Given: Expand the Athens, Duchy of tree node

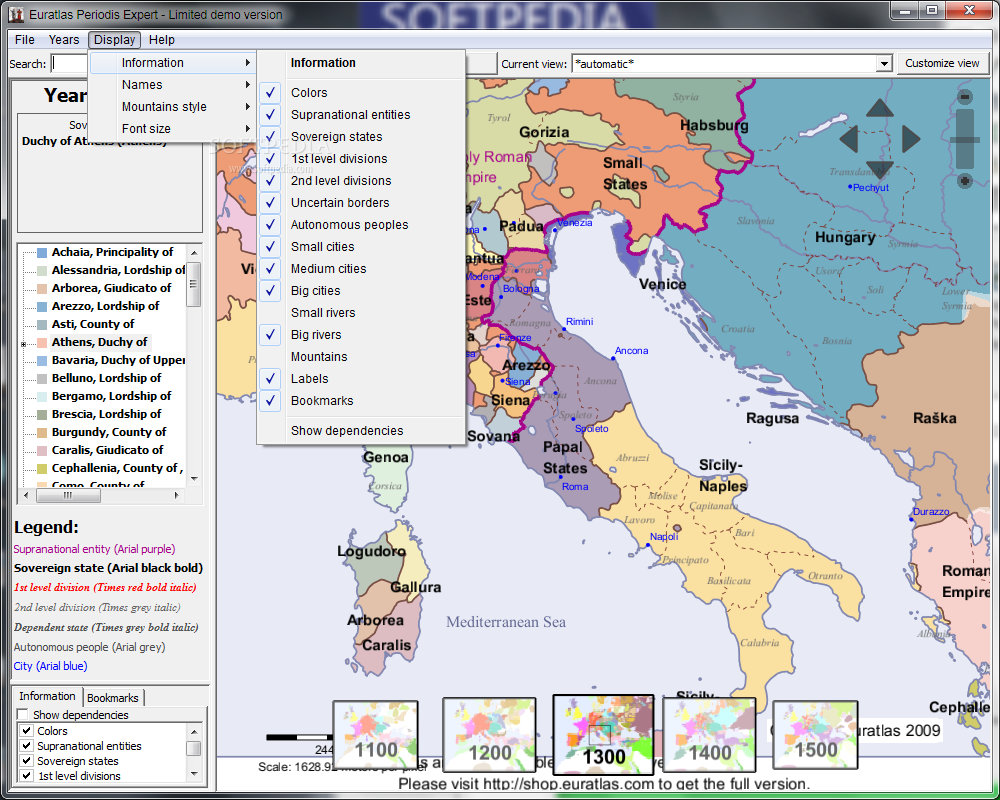Looking at the screenshot, I should click(24, 344).
